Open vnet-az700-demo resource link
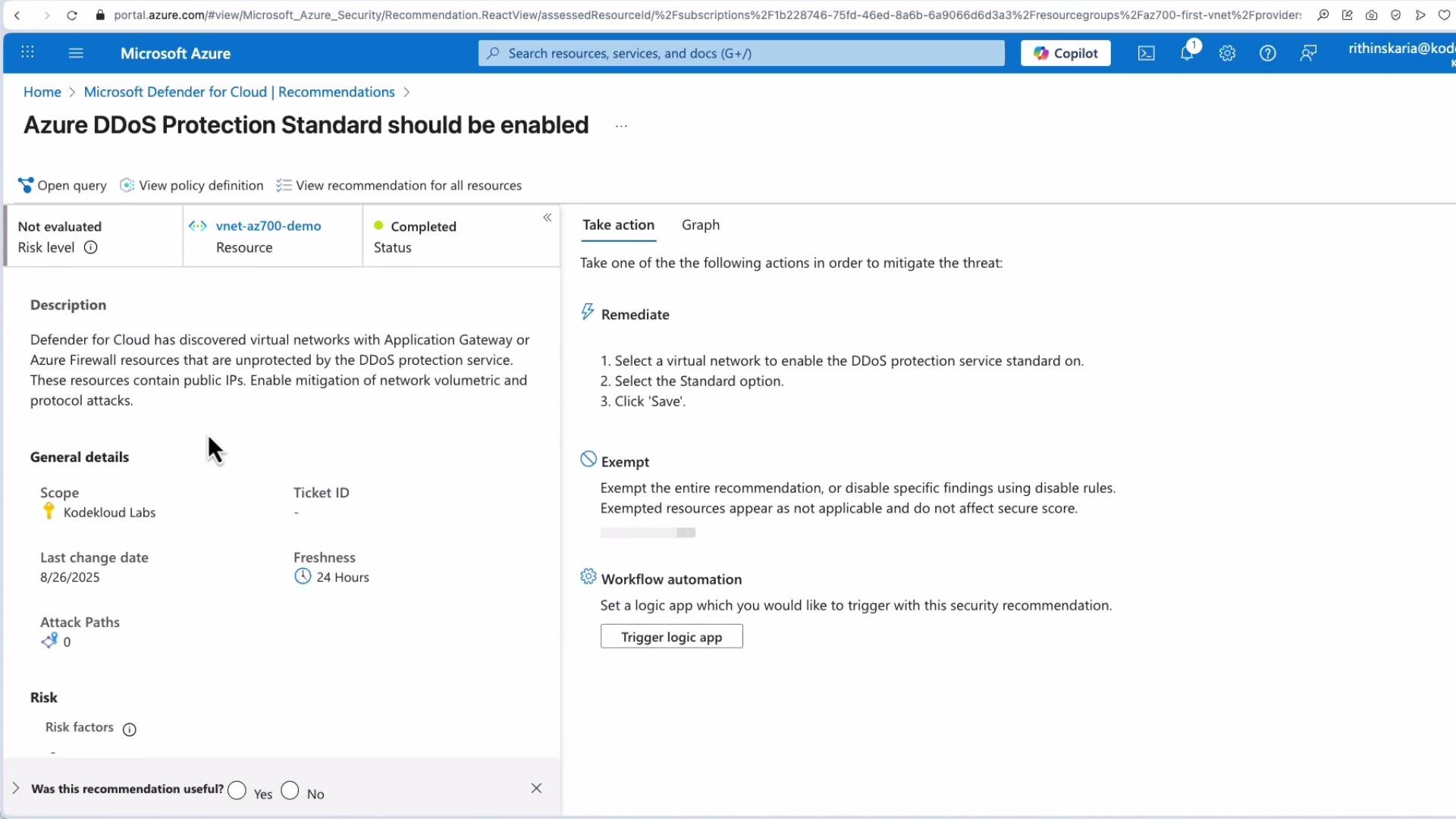The image size is (1456, 819). (x=268, y=226)
